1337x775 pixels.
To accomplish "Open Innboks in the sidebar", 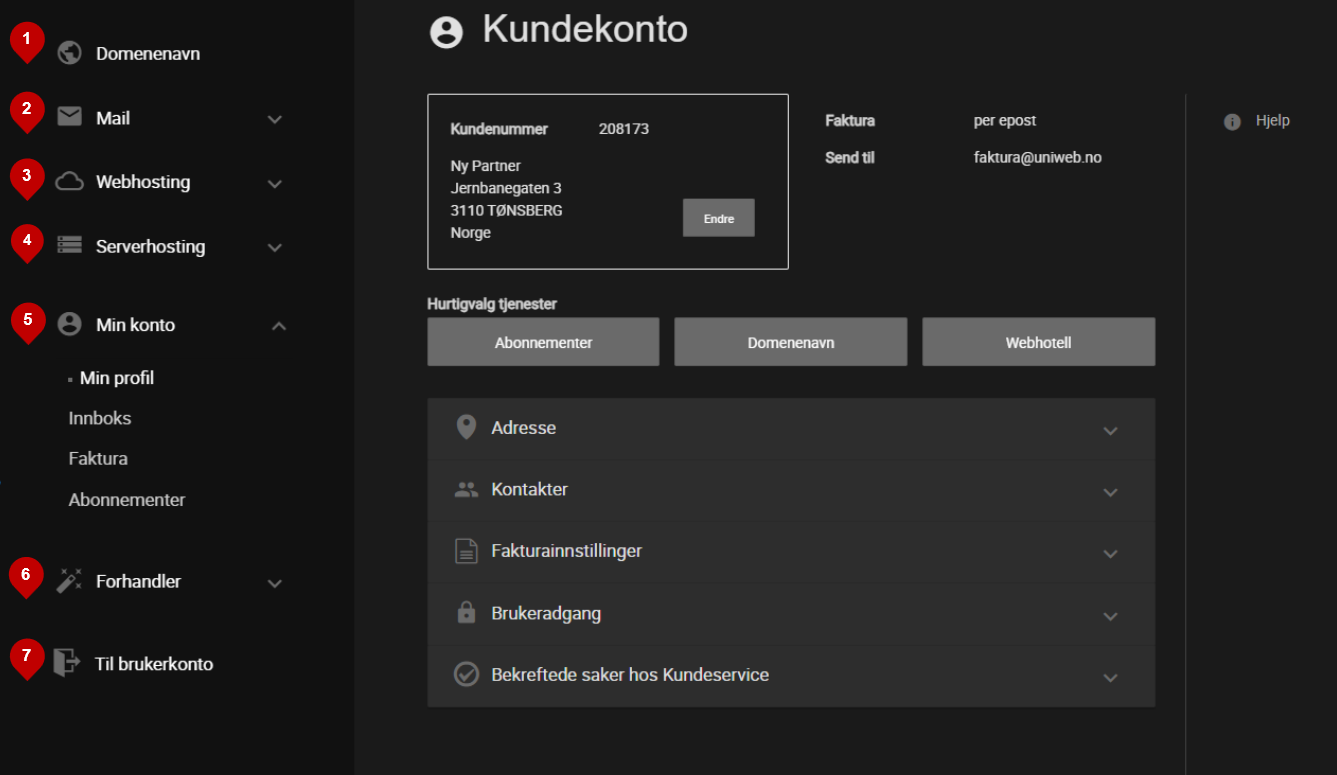I will [x=100, y=418].
